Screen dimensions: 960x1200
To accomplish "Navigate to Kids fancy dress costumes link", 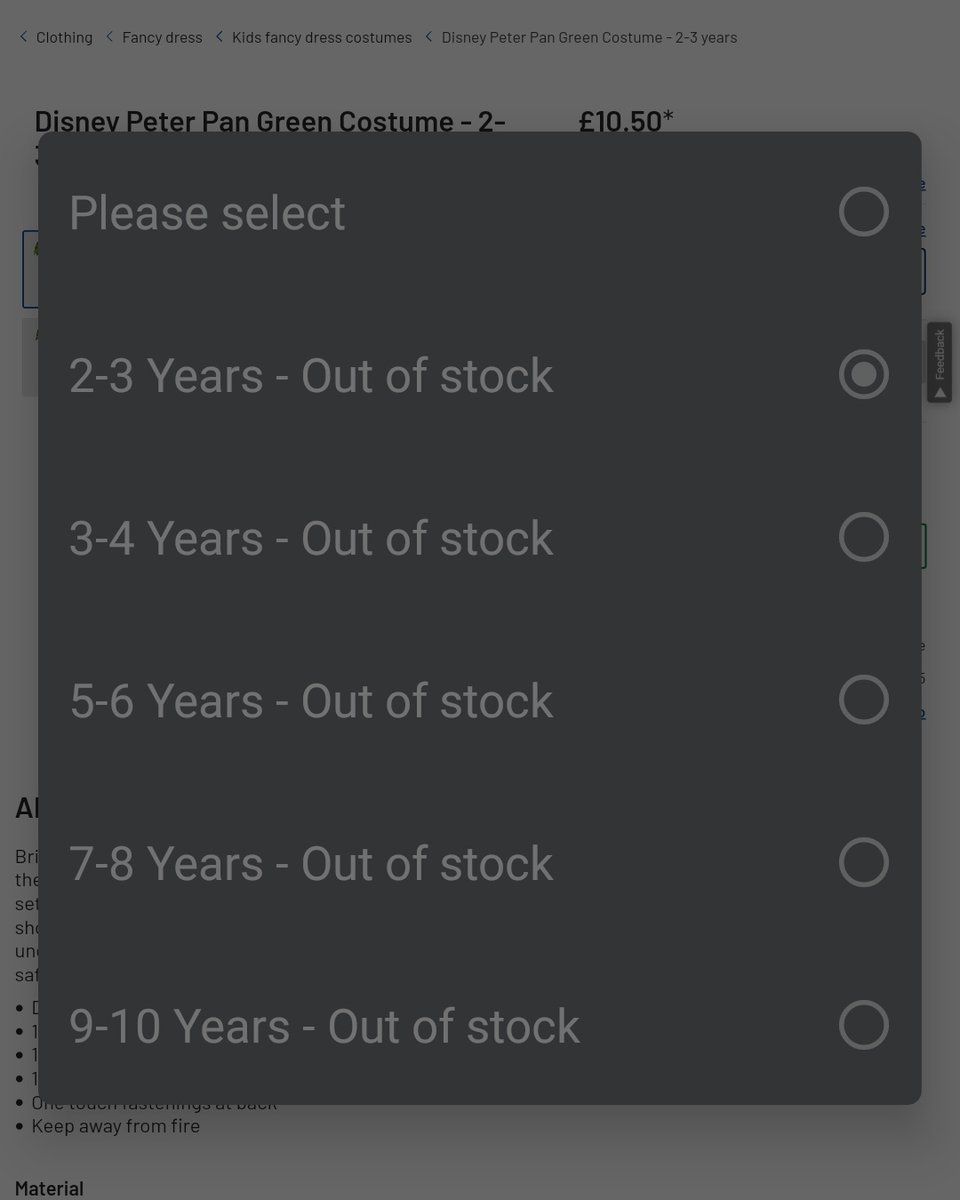I will click(x=322, y=37).
